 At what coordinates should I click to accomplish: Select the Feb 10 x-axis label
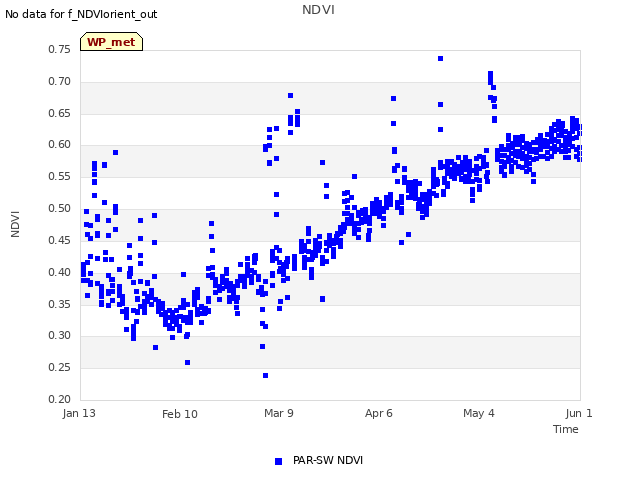pyautogui.click(x=180, y=414)
